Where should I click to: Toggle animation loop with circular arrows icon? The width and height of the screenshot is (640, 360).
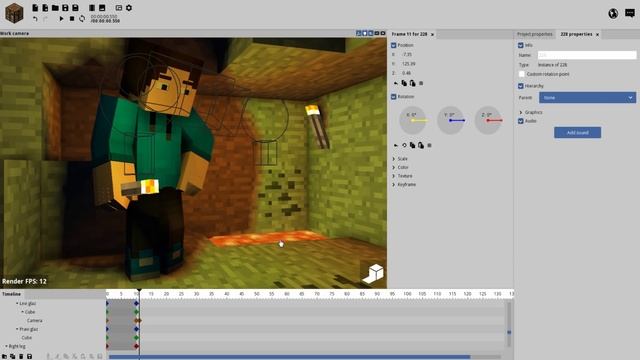point(82,19)
